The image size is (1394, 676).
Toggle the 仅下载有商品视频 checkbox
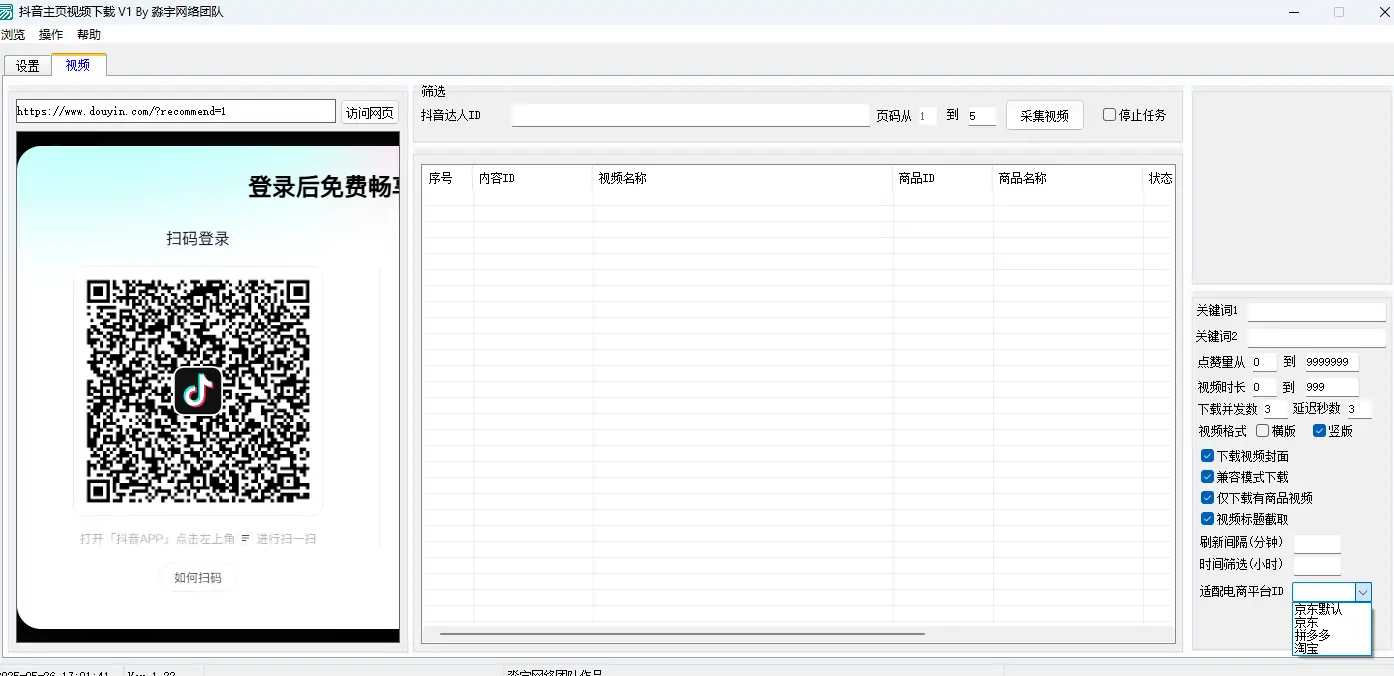(1207, 498)
